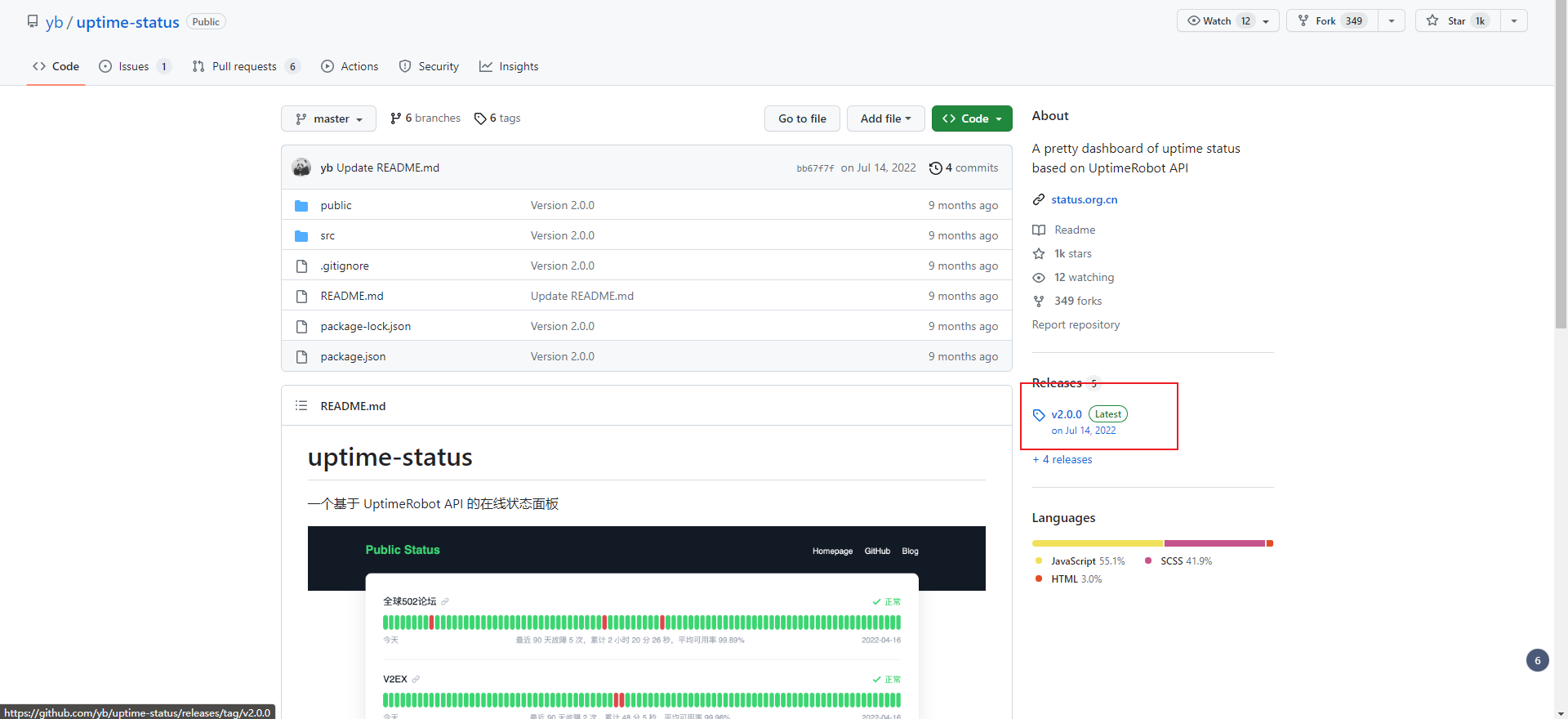Viewport: 1568px width, 719px height.
Task: Go to the Actions tab
Action: pyautogui.click(x=350, y=66)
